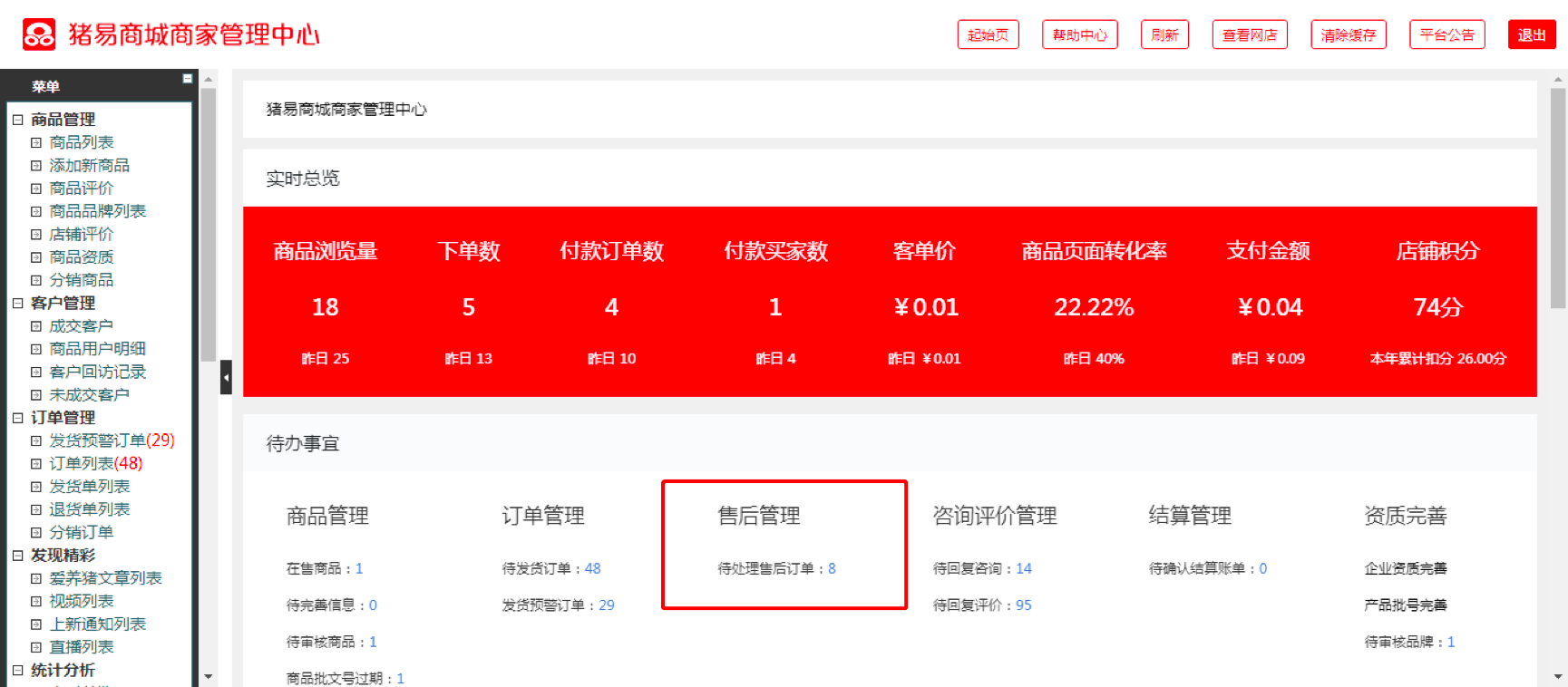This screenshot has width=1568, height=687.
Task: Click the to-do list 发货预警订单 count 29
Action: 607,605
